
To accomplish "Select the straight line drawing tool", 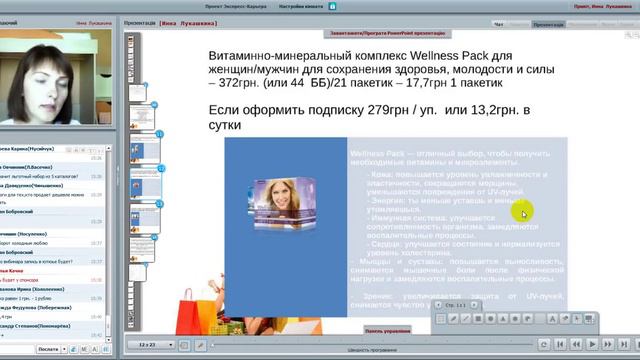I will point(465,319).
